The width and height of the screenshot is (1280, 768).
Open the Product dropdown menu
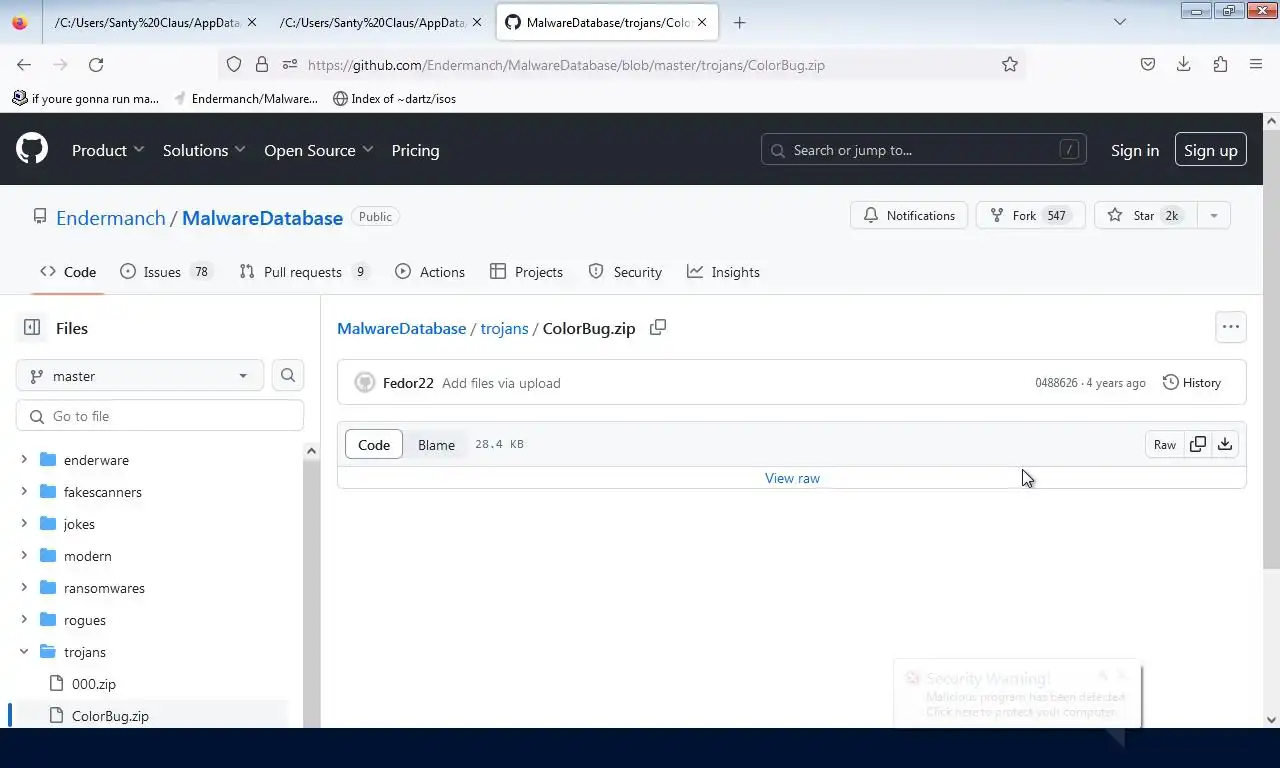tap(108, 150)
